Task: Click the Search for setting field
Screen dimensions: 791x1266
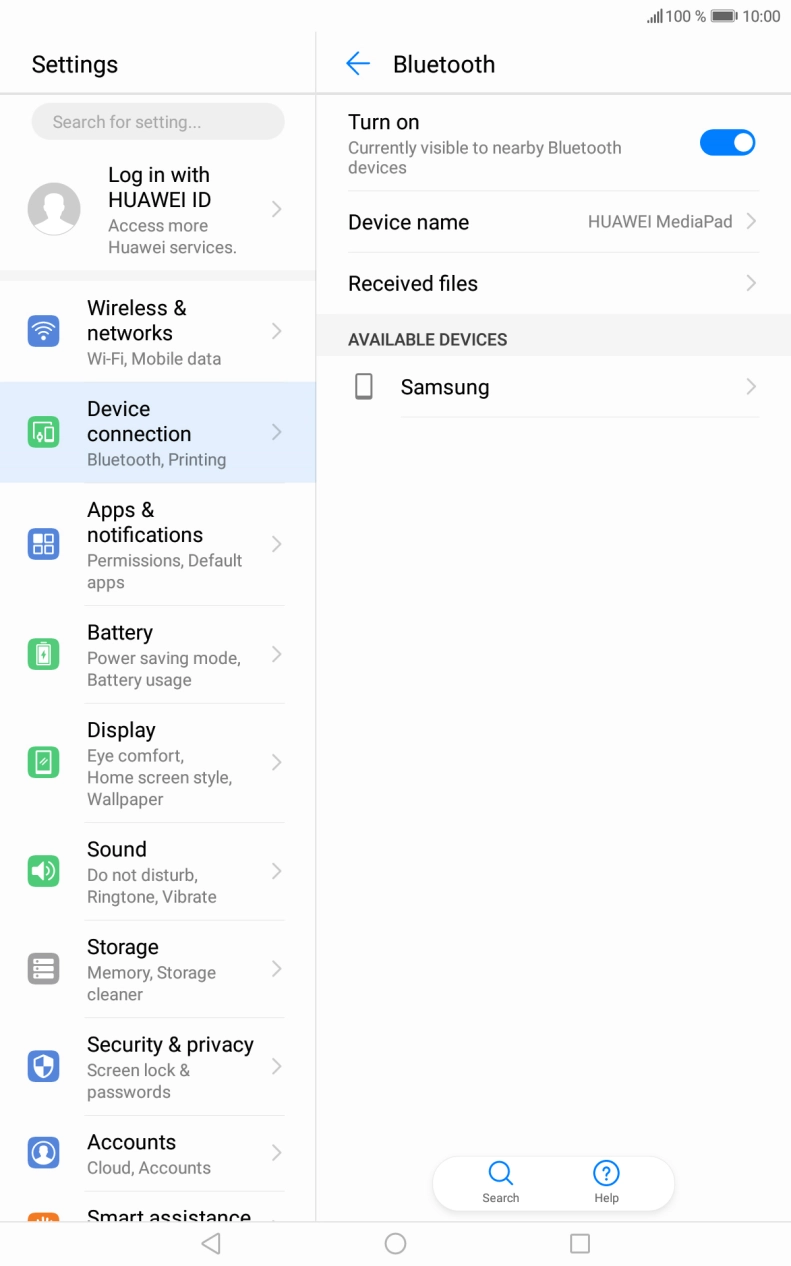Action: (x=157, y=121)
